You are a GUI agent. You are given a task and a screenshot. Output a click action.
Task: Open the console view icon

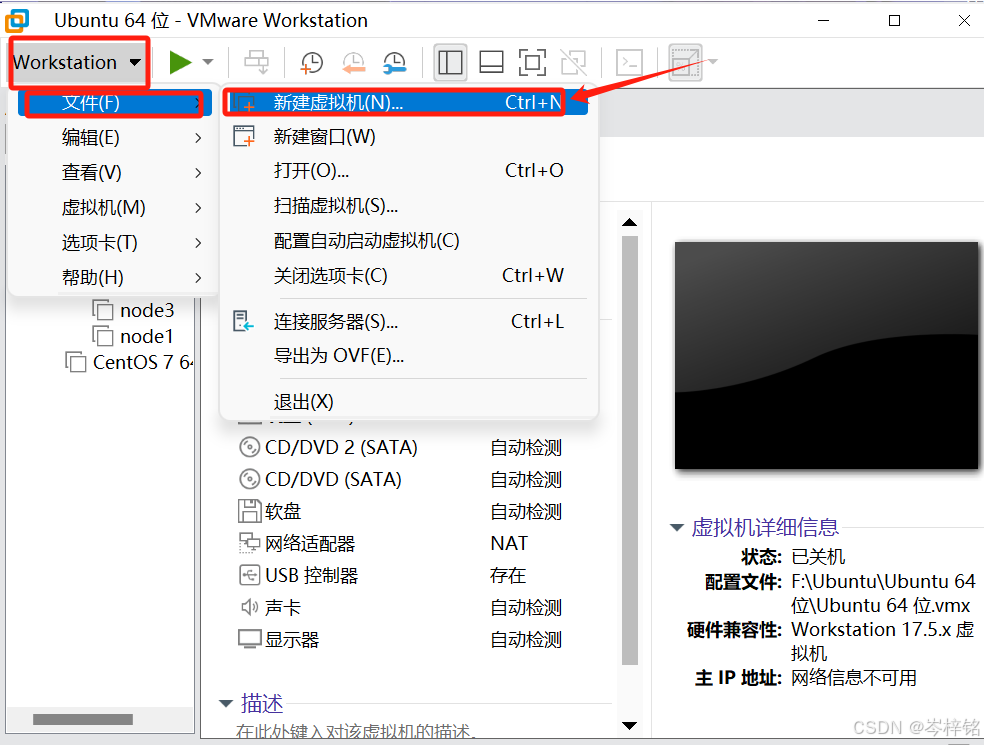pyautogui.click(x=629, y=62)
